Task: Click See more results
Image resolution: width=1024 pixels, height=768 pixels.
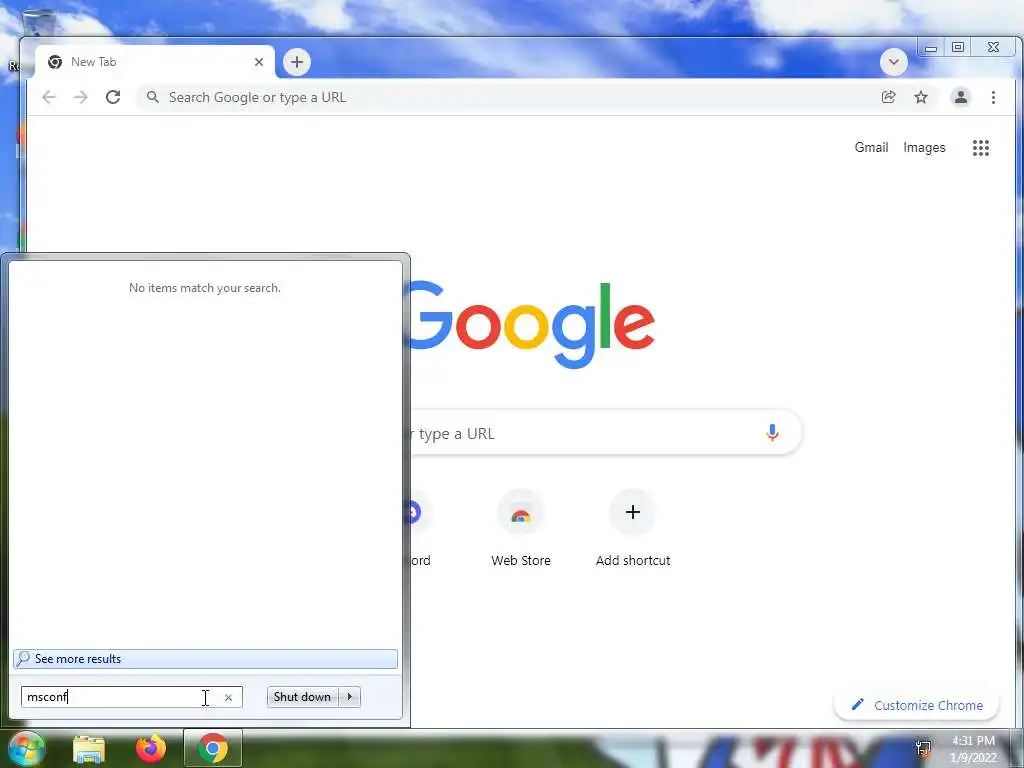Action: click(x=205, y=658)
